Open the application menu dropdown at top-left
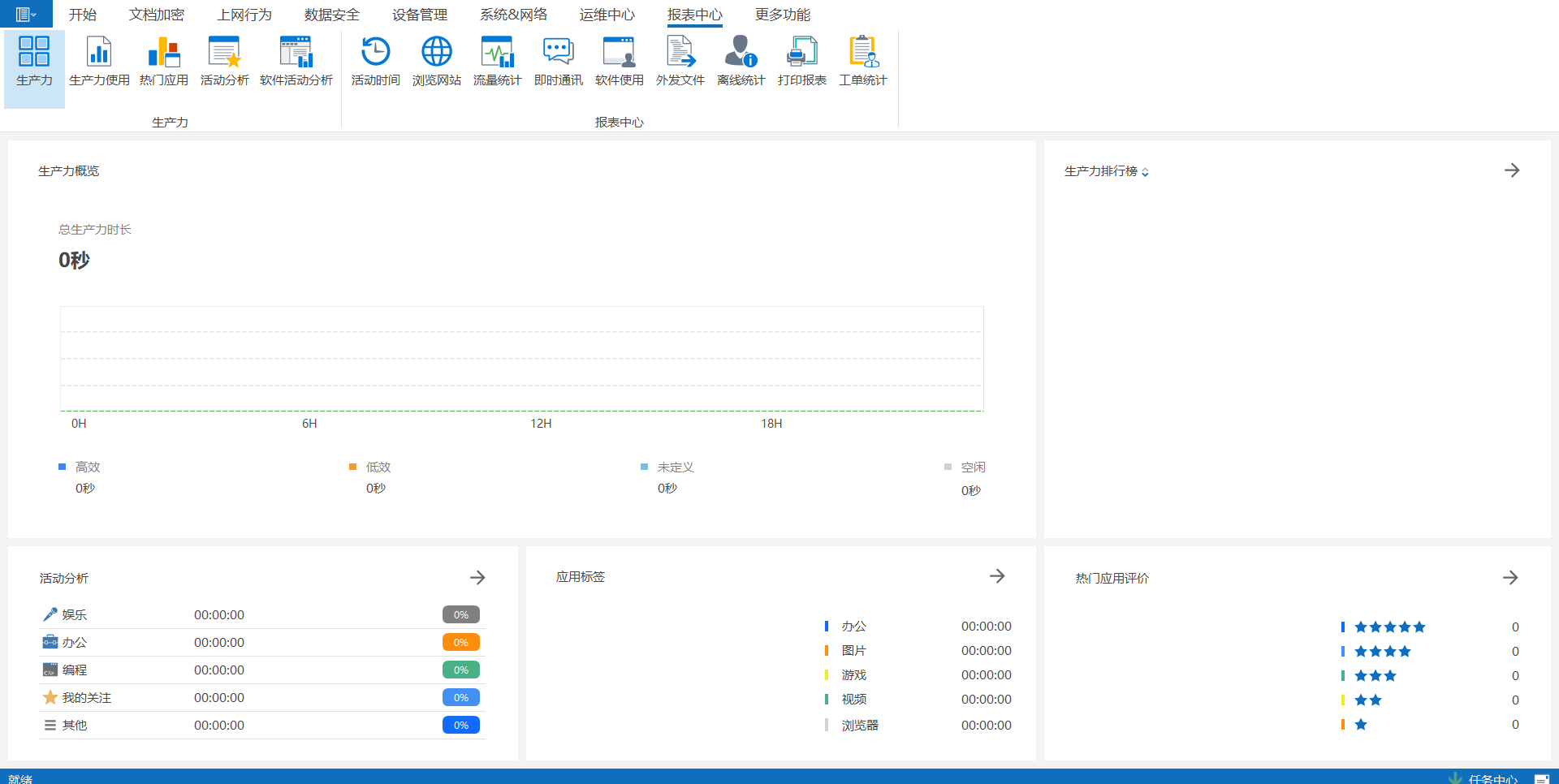 coord(26,15)
